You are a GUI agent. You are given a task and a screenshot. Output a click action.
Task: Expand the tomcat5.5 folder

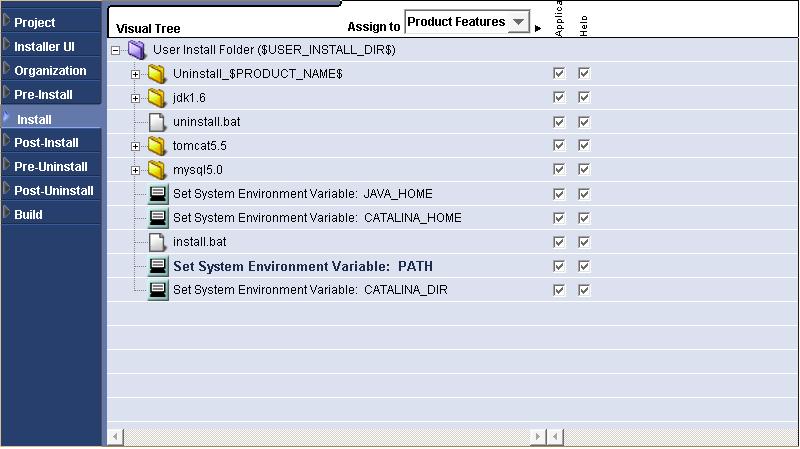(x=135, y=146)
